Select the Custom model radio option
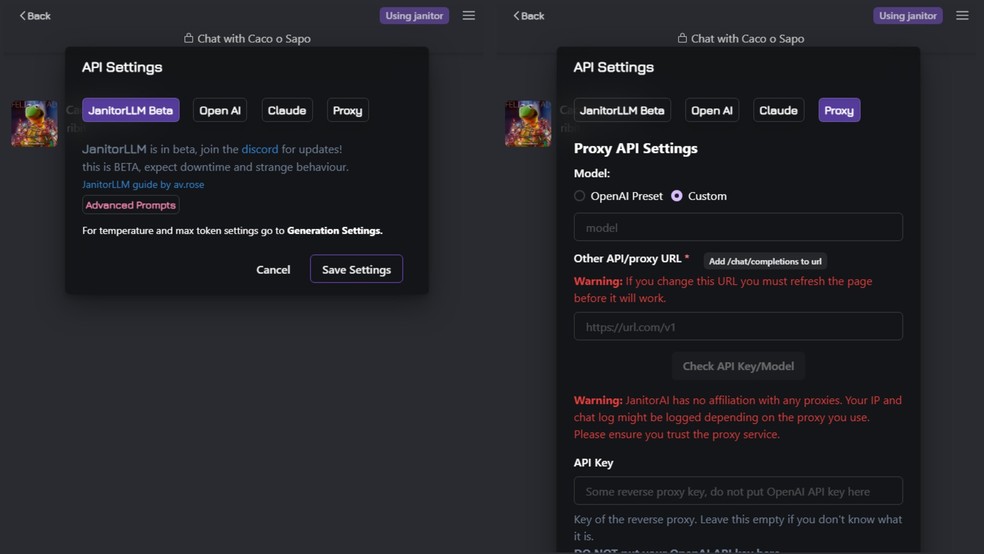This screenshot has width=984, height=554. click(x=677, y=196)
